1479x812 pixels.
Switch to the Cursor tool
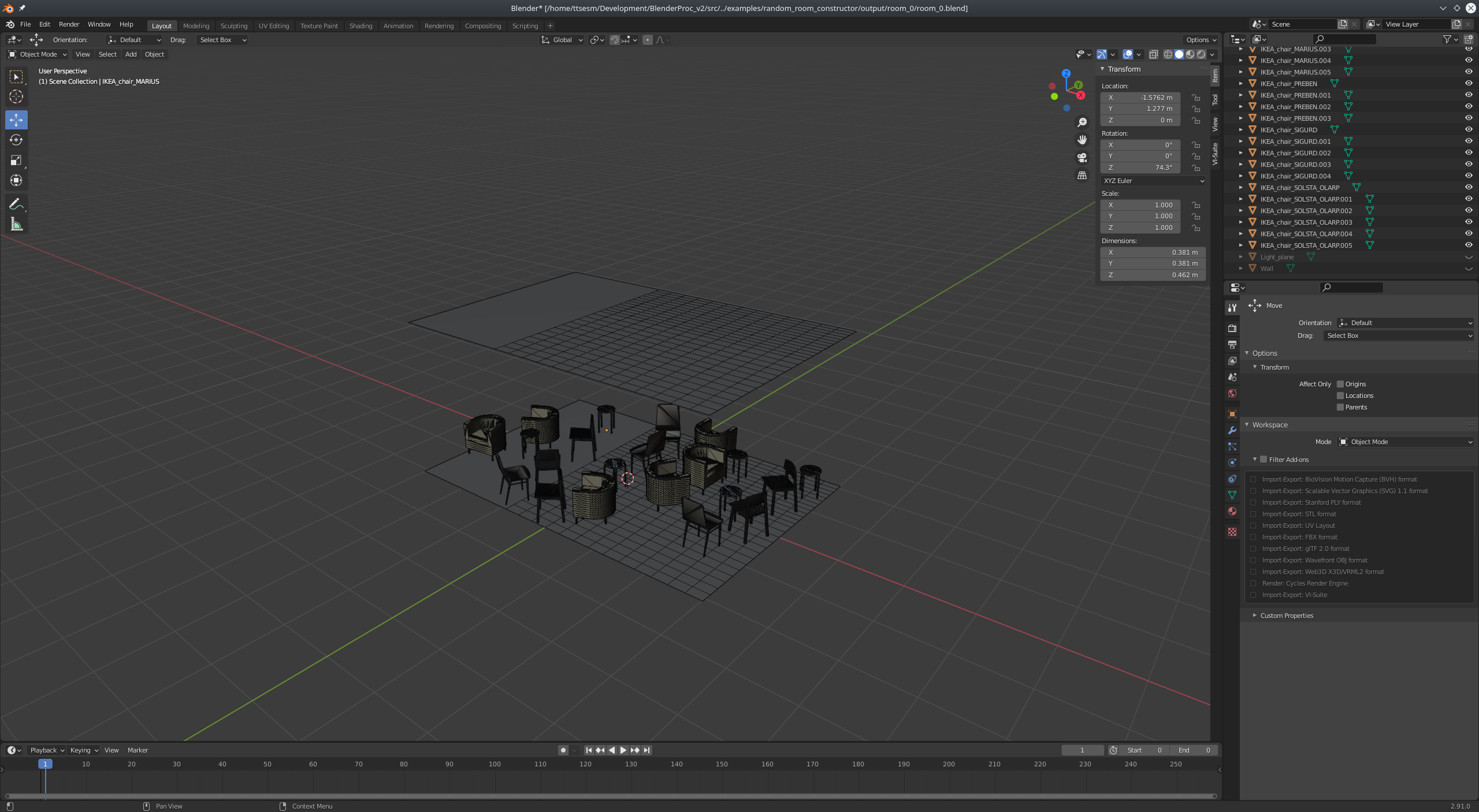16,97
